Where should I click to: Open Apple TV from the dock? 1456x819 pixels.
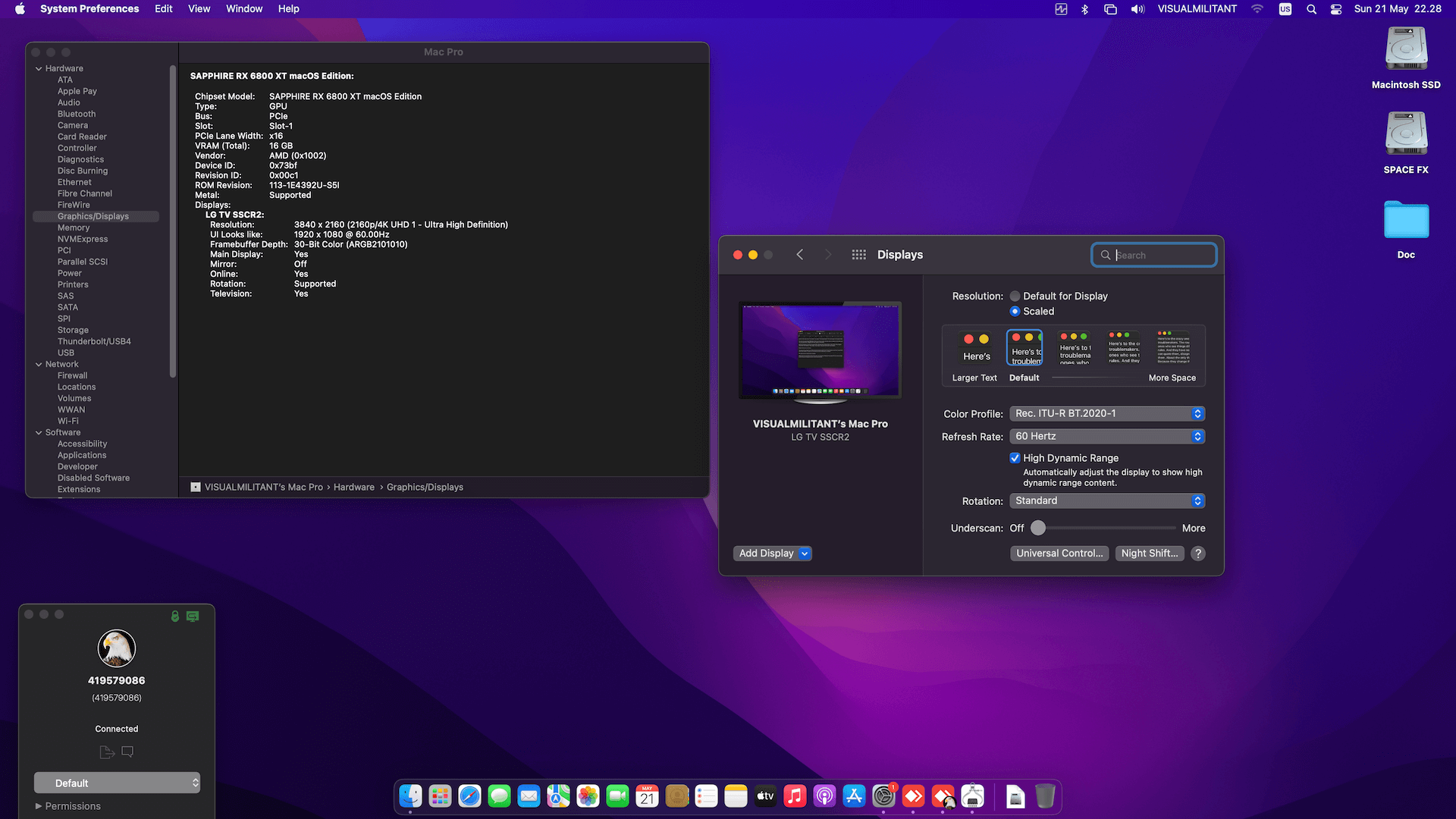(x=765, y=796)
